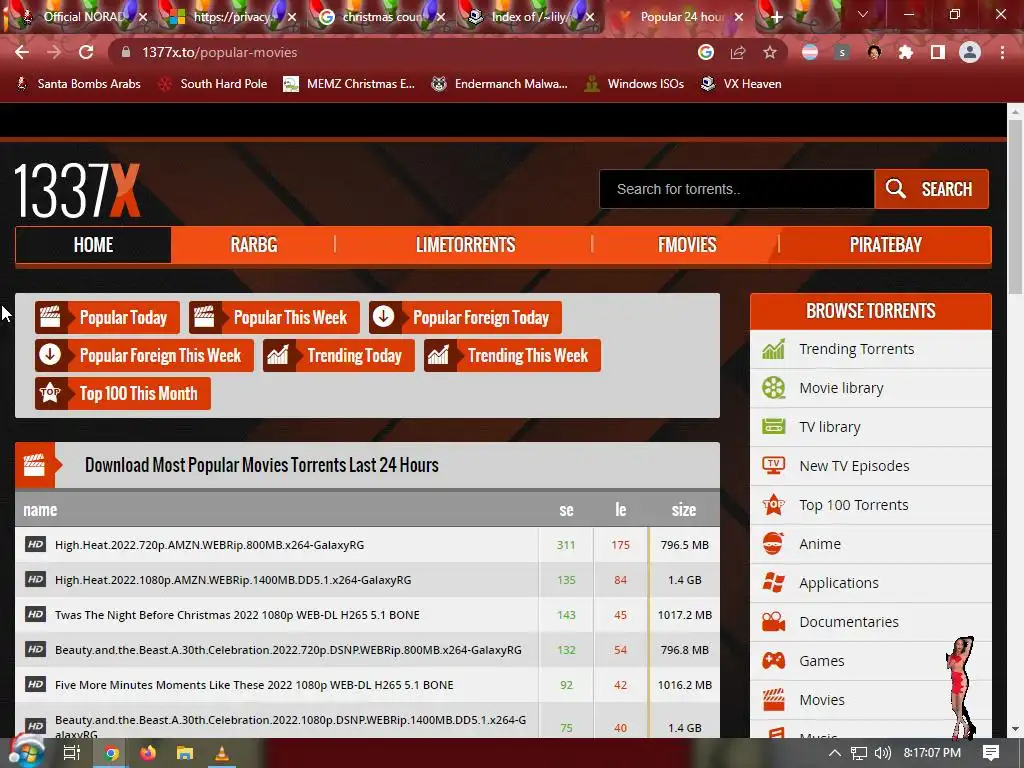Open Five More Minutes Moments torrent
Viewport: 1024px width, 768px height.
[x=254, y=685]
